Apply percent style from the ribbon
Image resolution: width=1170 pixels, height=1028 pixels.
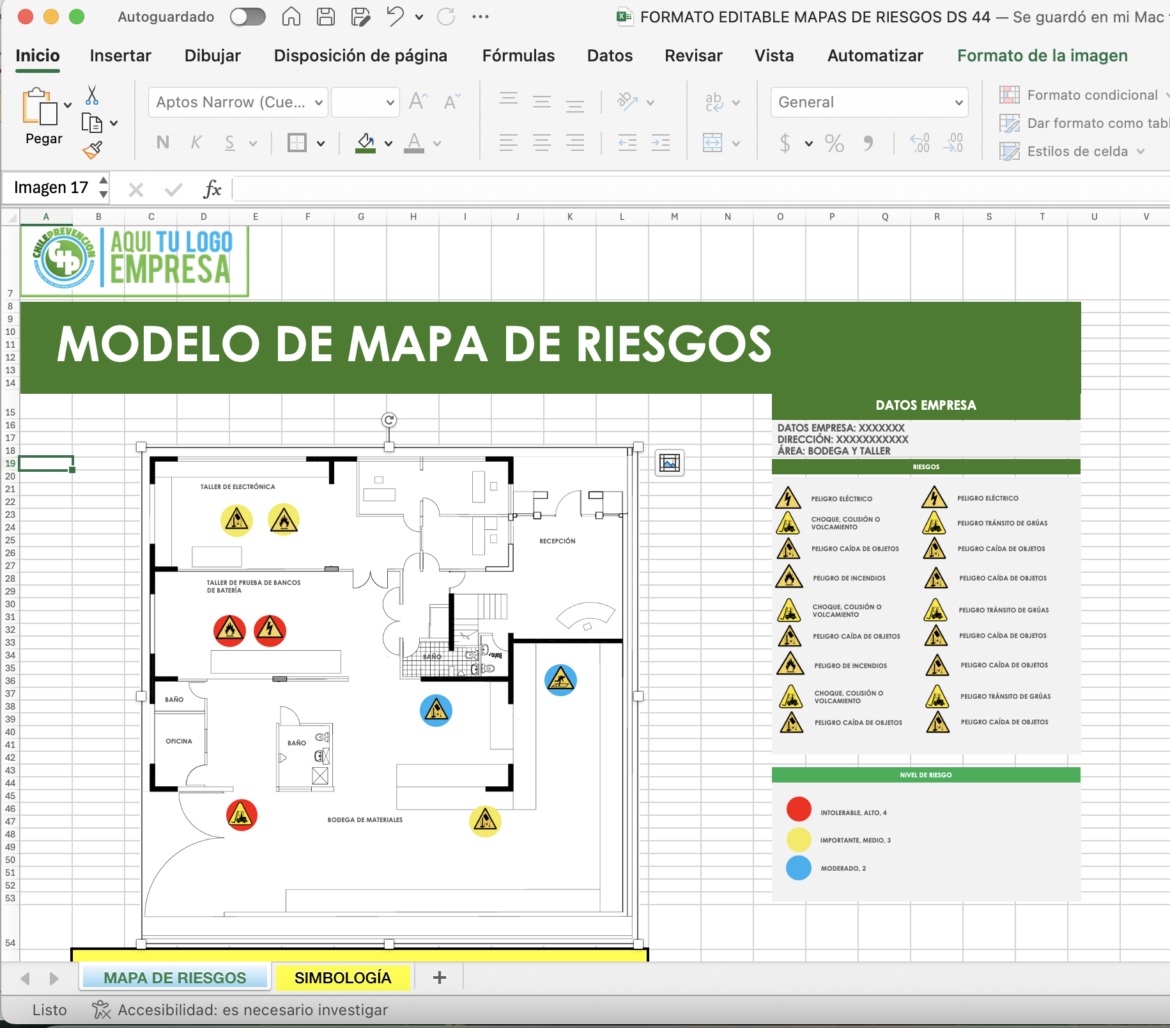(x=834, y=143)
